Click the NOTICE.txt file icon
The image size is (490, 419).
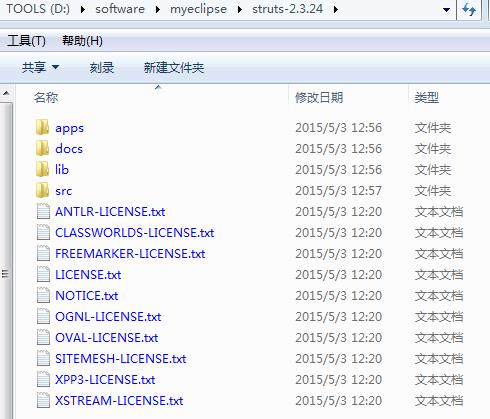point(43,296)
